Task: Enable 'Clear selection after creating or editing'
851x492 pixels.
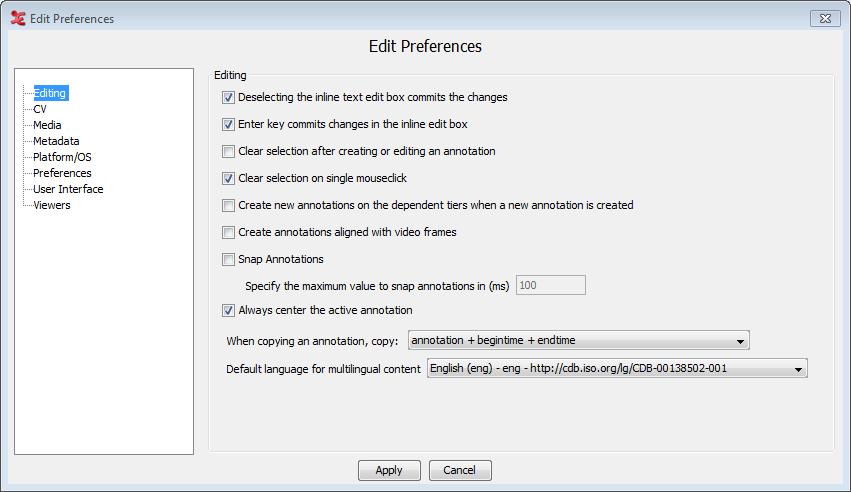Action: point(228,152)
